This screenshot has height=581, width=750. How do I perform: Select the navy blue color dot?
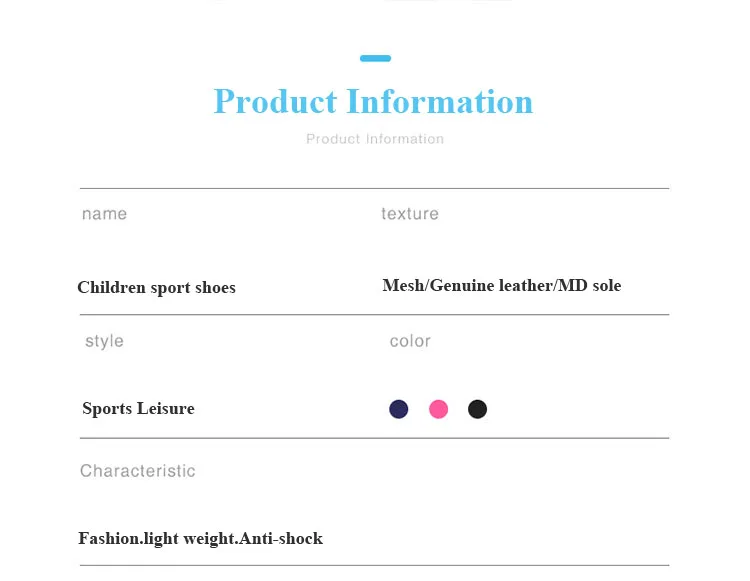coord(398,409)
